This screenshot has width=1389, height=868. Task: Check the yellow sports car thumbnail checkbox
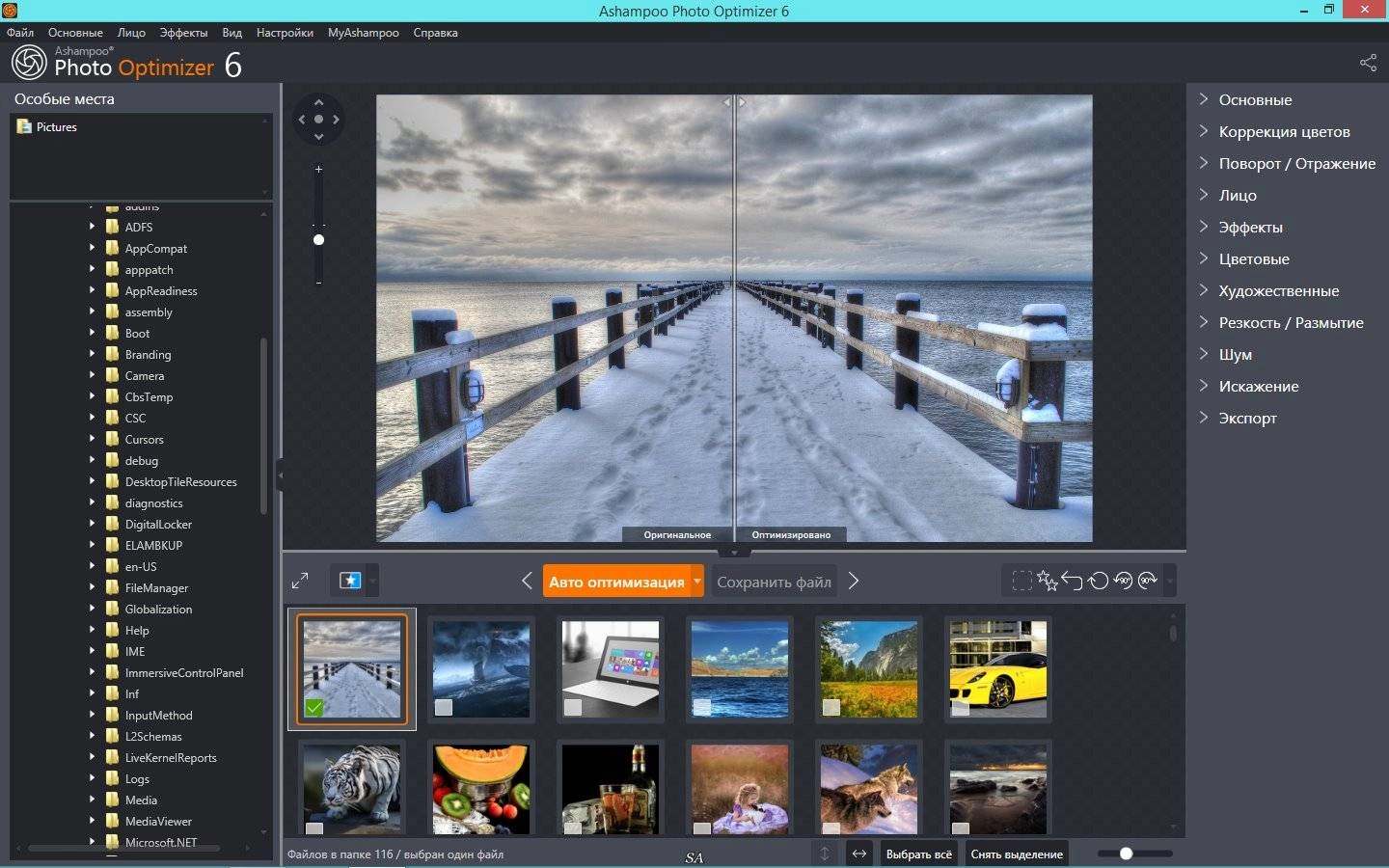point(961,707)
